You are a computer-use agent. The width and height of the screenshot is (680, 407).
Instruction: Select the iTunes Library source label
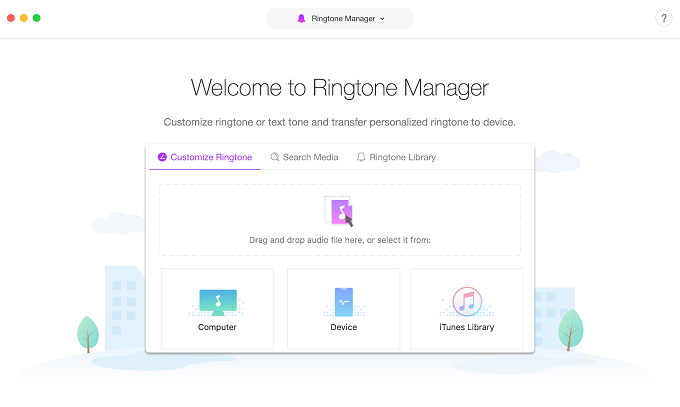[467, 327]
